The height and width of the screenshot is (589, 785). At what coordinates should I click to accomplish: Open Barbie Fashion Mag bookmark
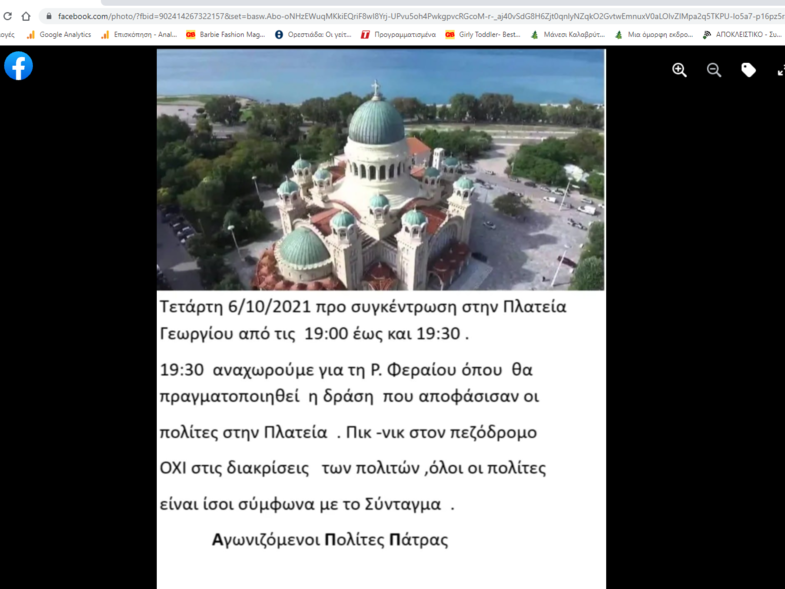tap(225, 35)
